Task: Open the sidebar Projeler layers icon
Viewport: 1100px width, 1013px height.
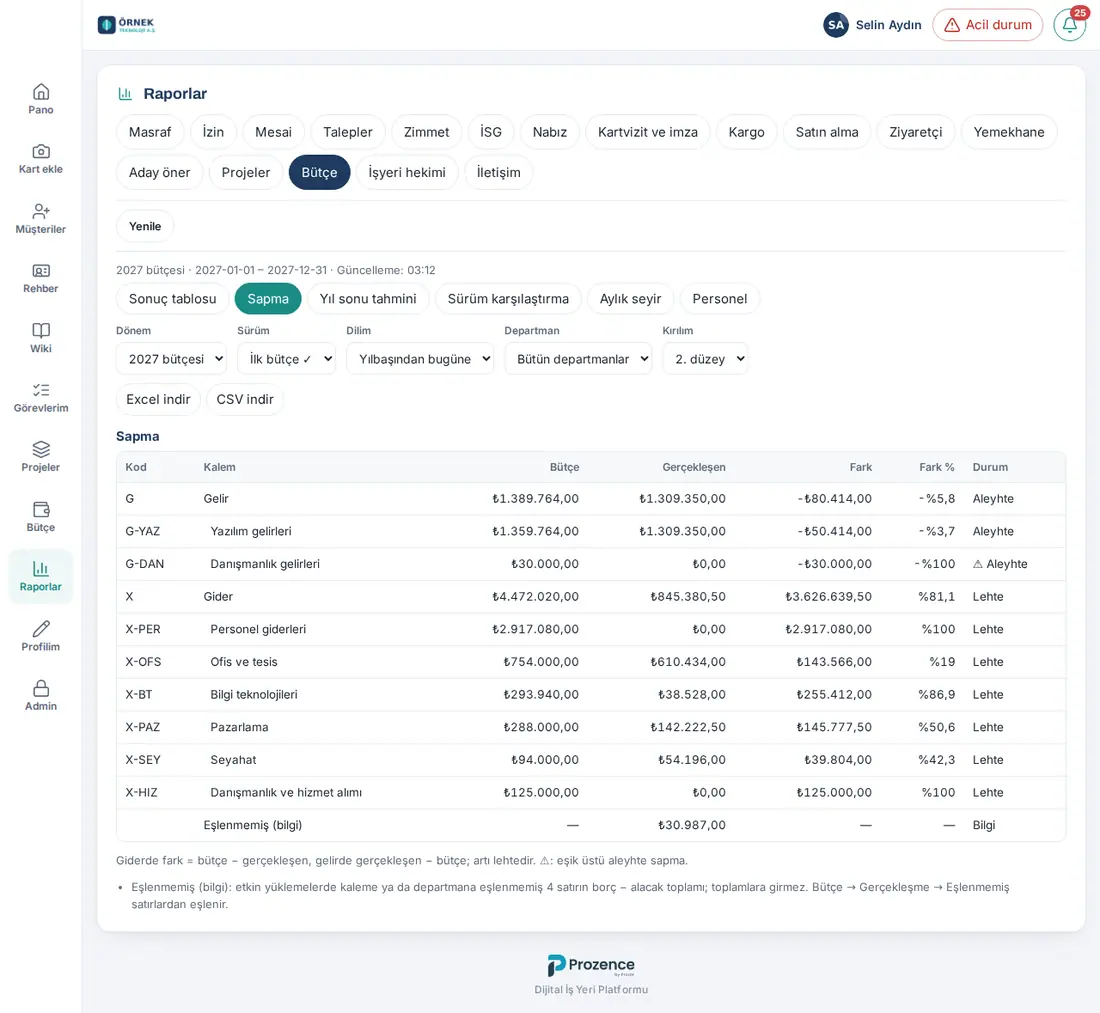Action: 41,450
